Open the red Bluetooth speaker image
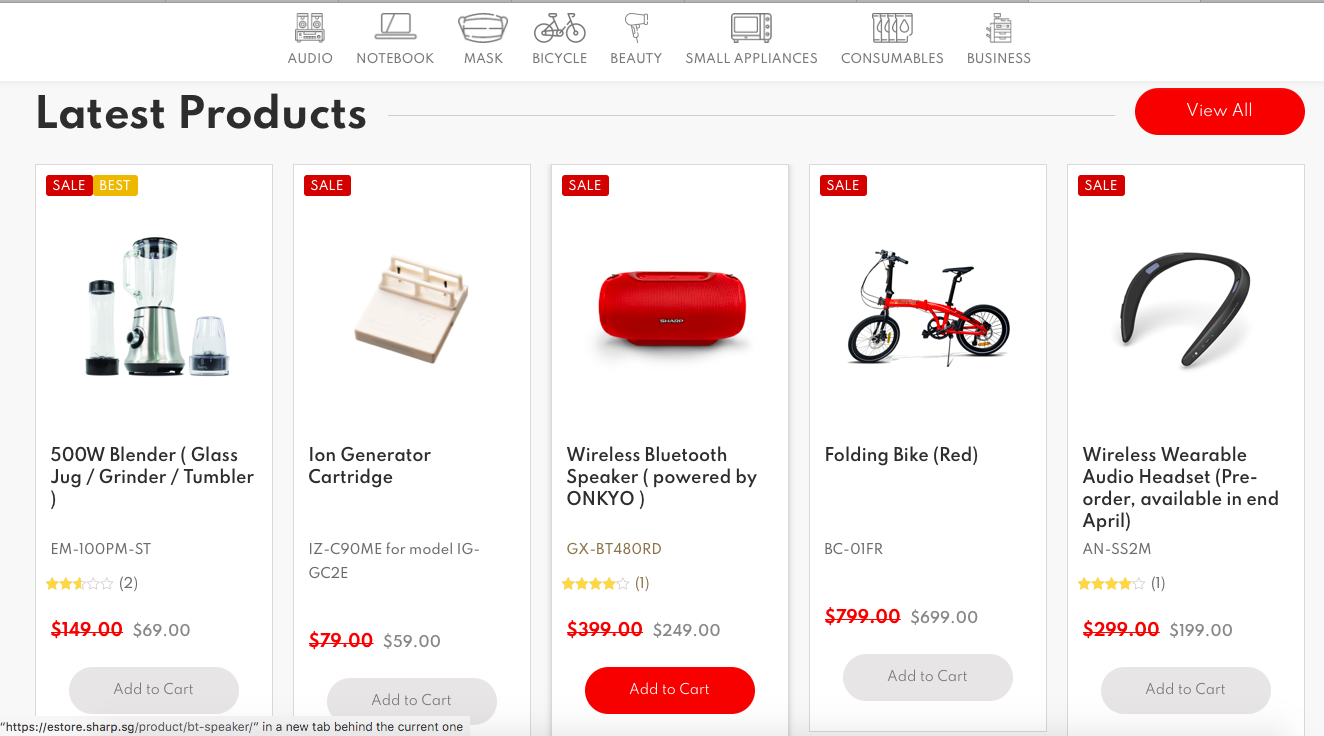 (x=670, y=306)
